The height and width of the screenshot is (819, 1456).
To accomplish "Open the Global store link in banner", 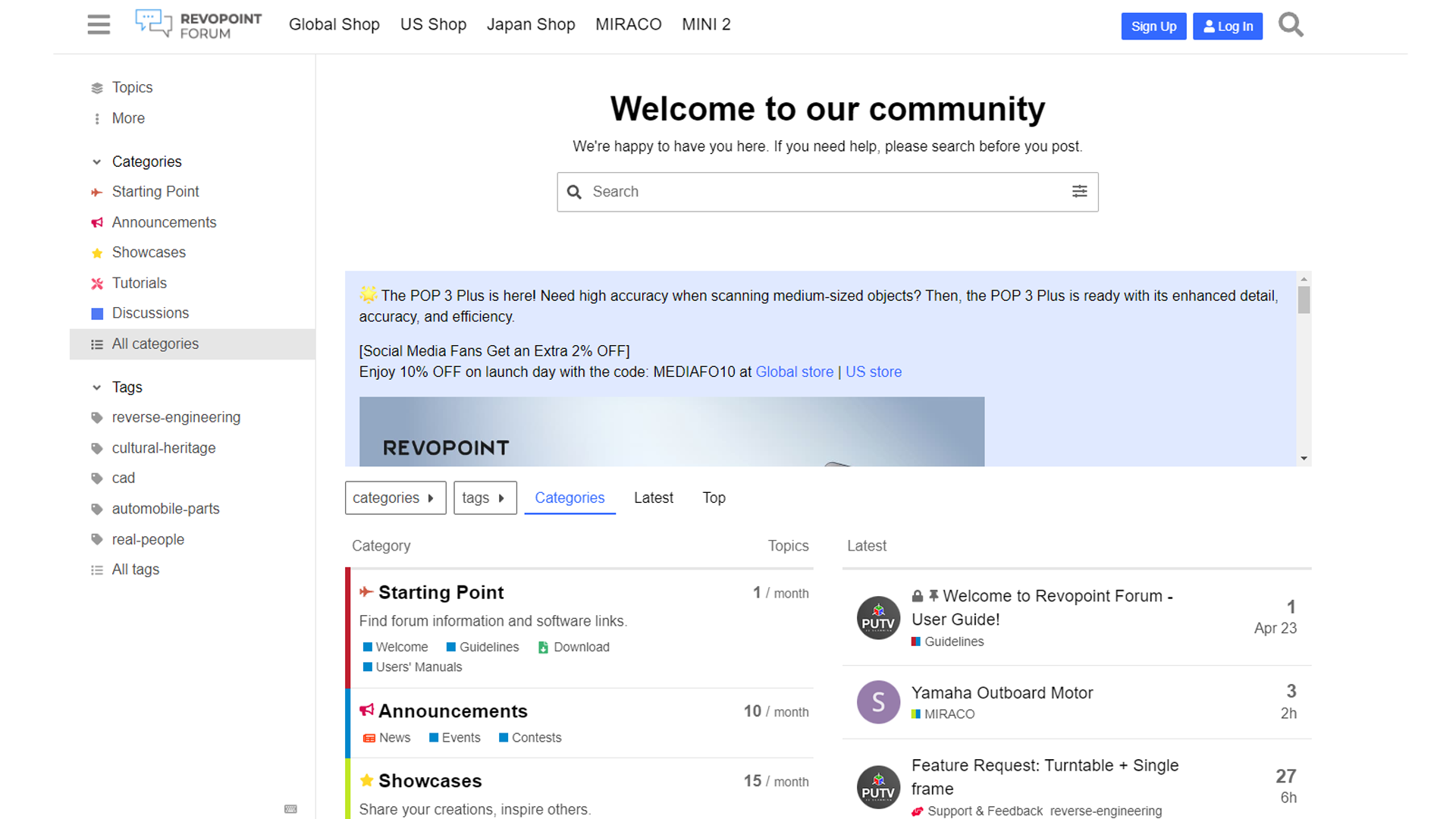I will click(794, 372).
